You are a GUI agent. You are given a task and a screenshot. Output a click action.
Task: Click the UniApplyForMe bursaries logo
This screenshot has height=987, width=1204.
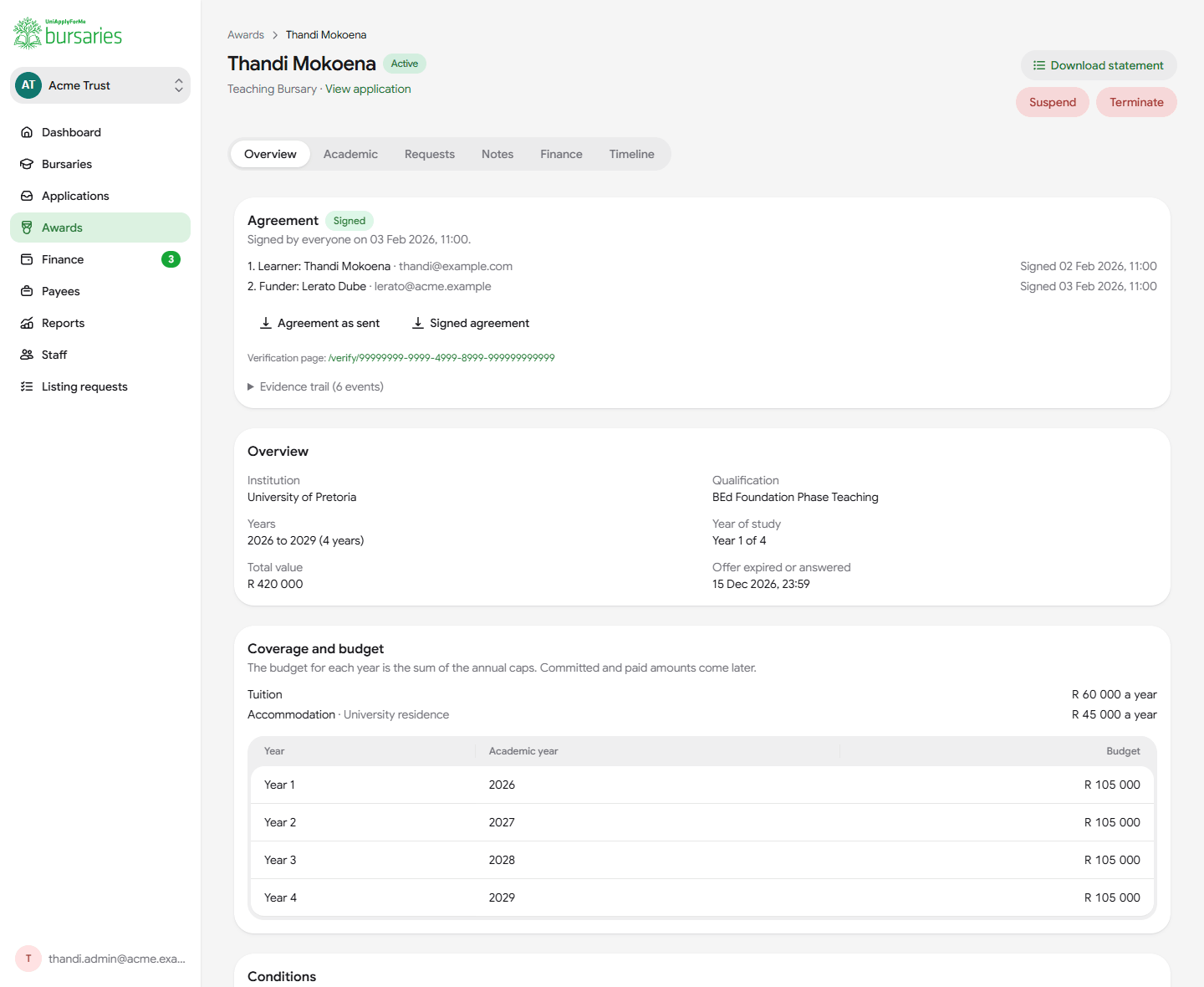[x=68, y=33]
